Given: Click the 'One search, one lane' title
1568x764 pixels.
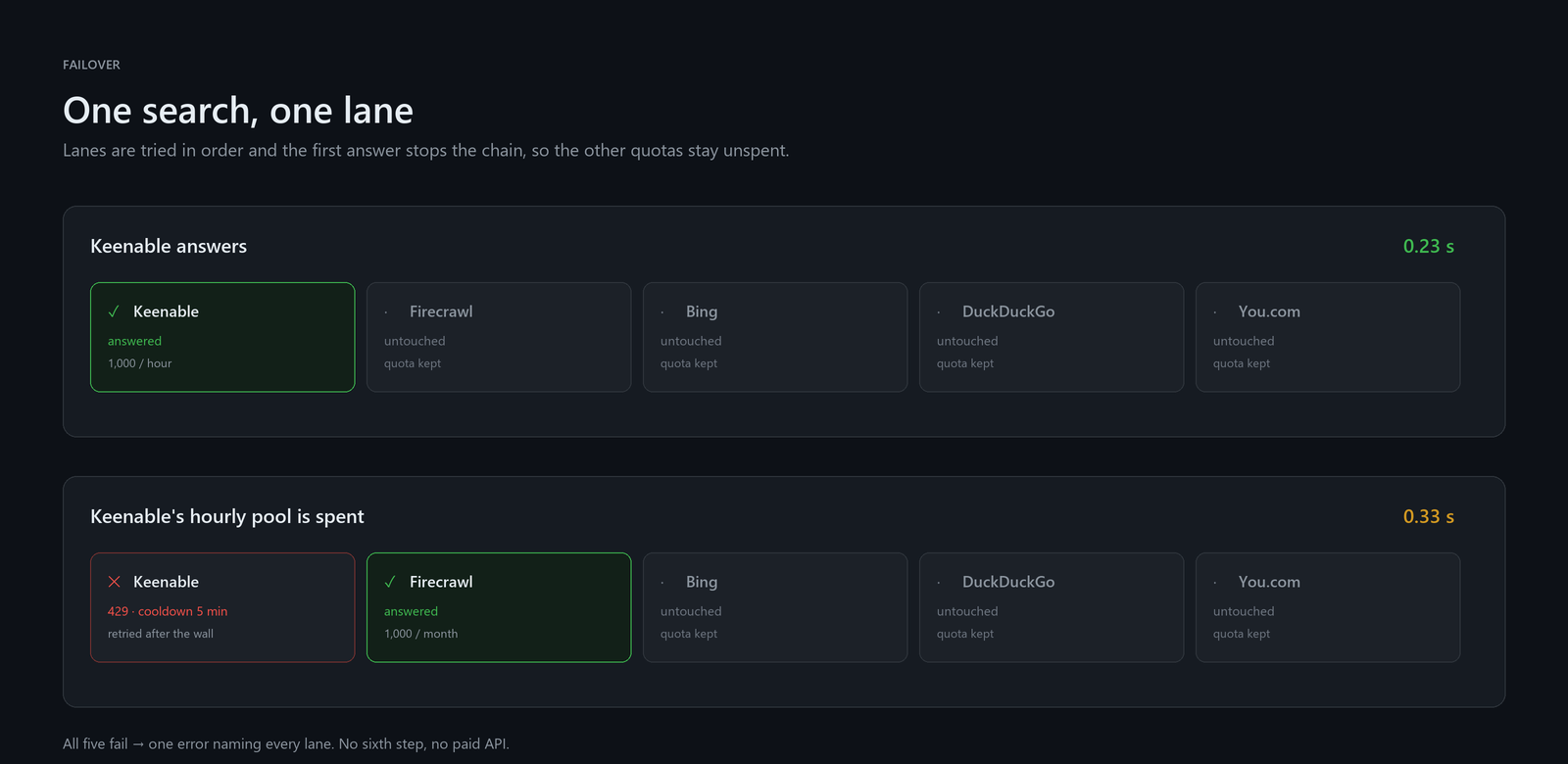Looking at the screenshot, I should tap(238, 111).
